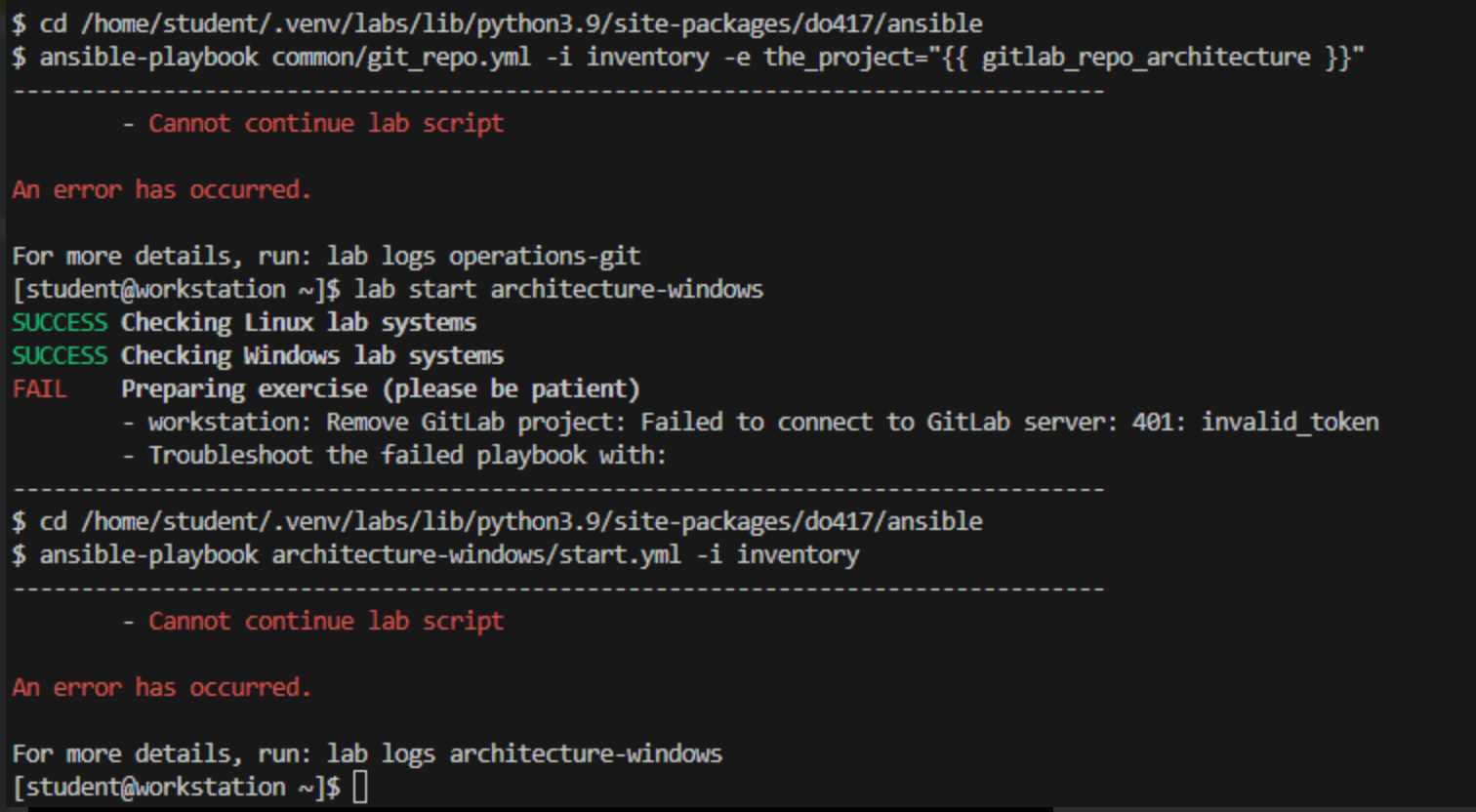Click the 'Checking Windows lab systems' text
This screenshot has width=1476, height=812.
click(312, 355)
